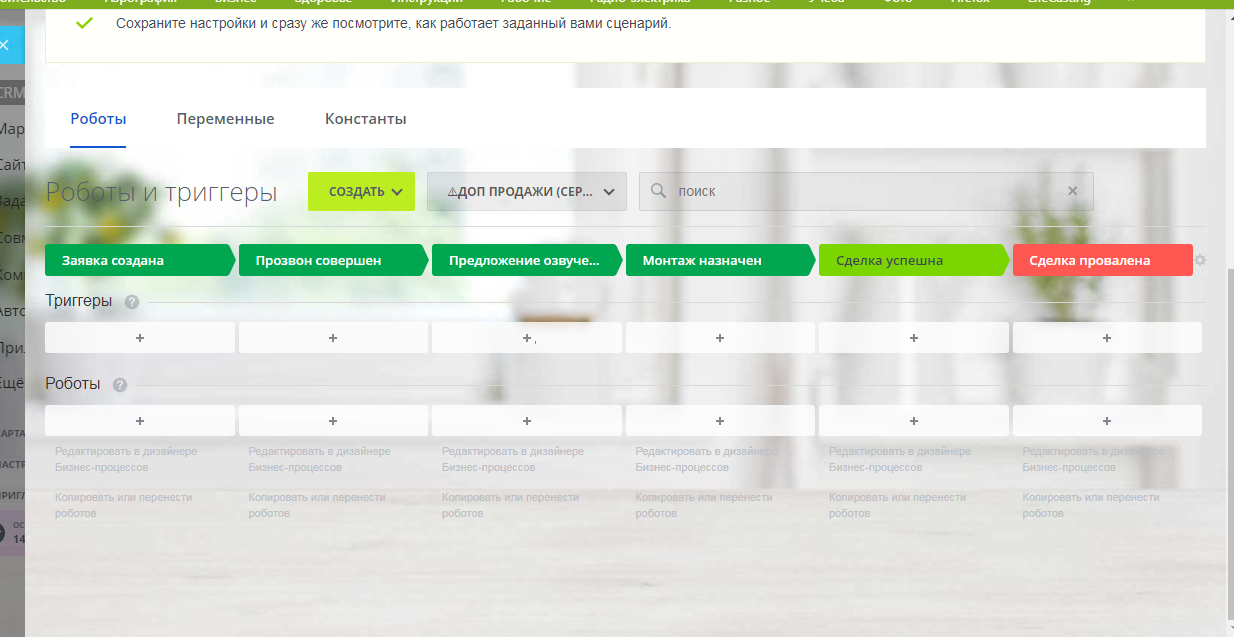The height and width of the screenshot is (637, 1234).
Task: Edit in designer under Сделка успешна column
Action: [900, 459]
